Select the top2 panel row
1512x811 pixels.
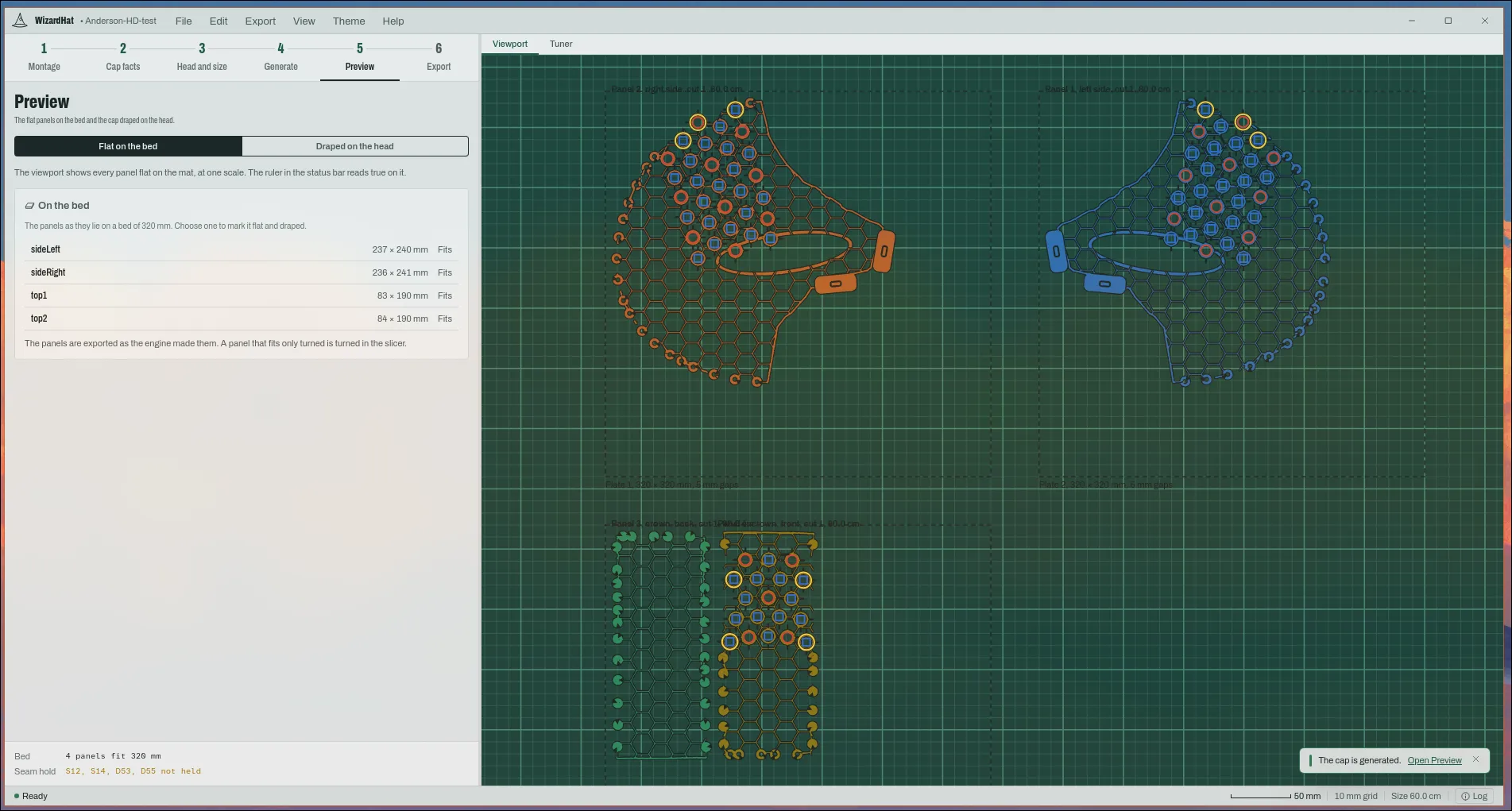coord(241,319)
